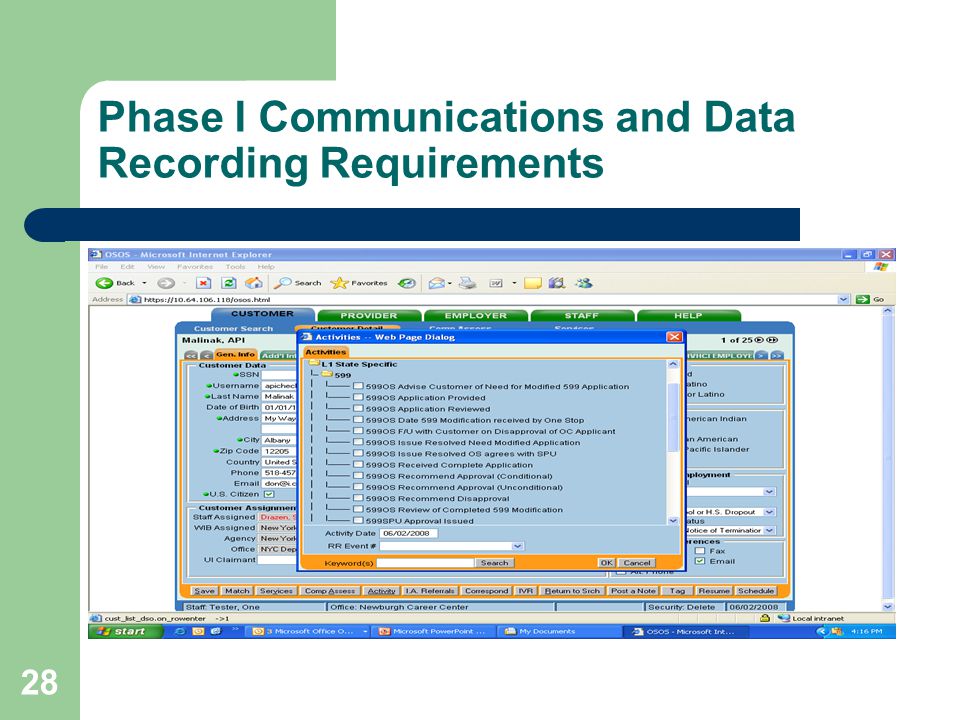
Task: Check 599OS Issue Resolved OS agrees with SPU
Action: (x=358, y=454)
